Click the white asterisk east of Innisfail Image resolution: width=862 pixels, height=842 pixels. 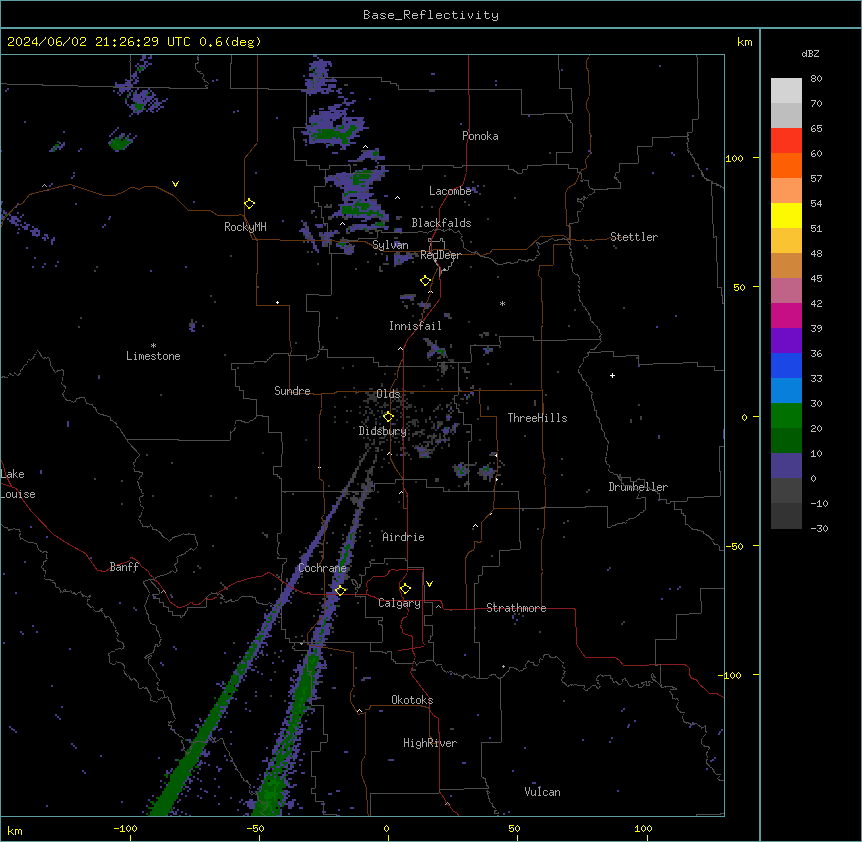tap(502, 303)
